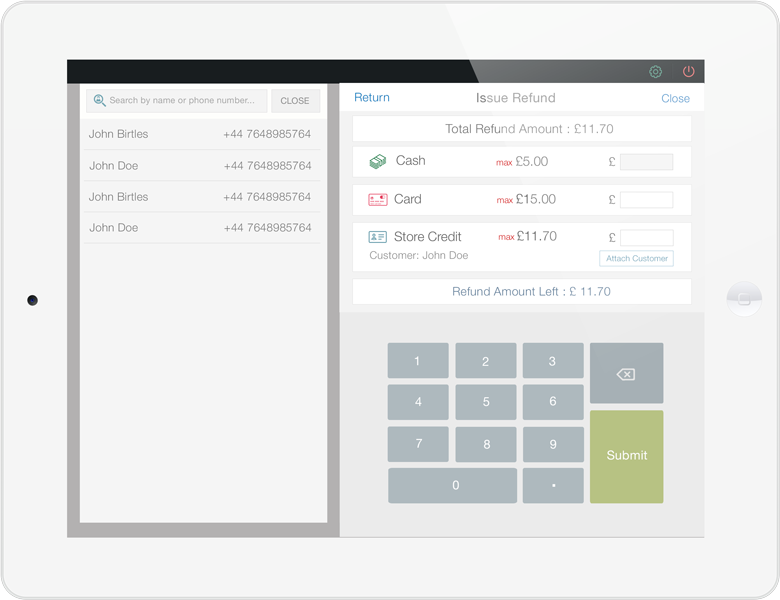
Task: Click the search by name field
Action: [185, 101]
